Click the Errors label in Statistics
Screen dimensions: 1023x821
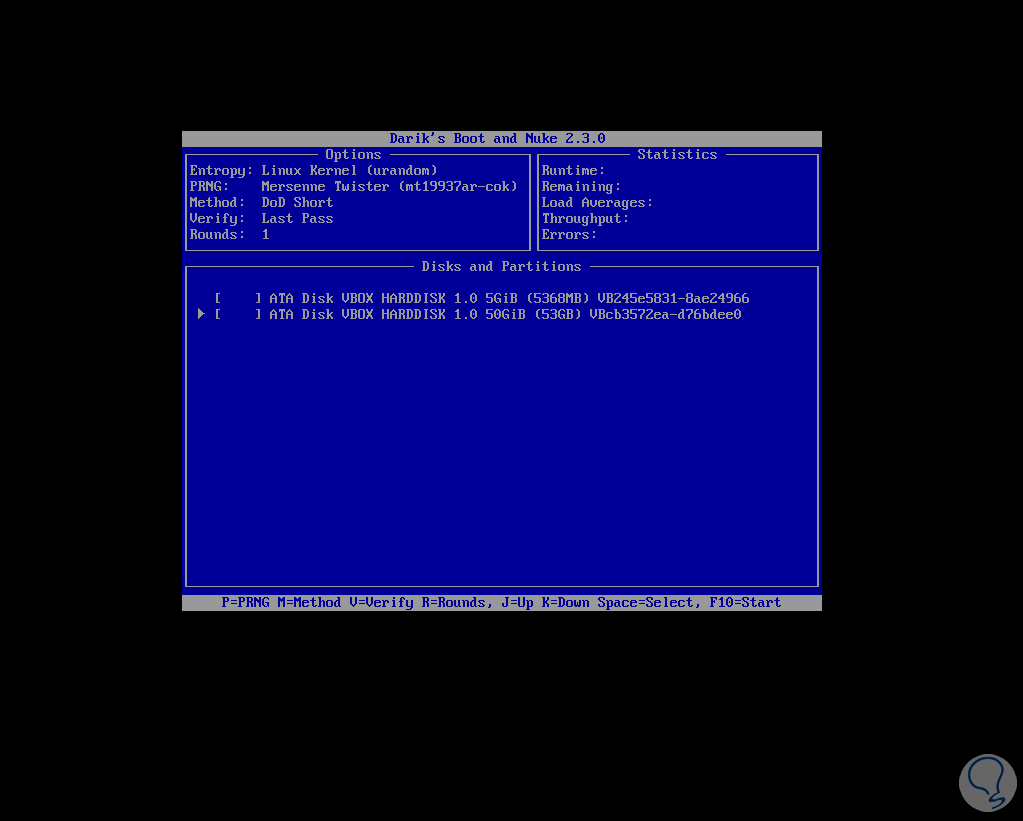569,234
